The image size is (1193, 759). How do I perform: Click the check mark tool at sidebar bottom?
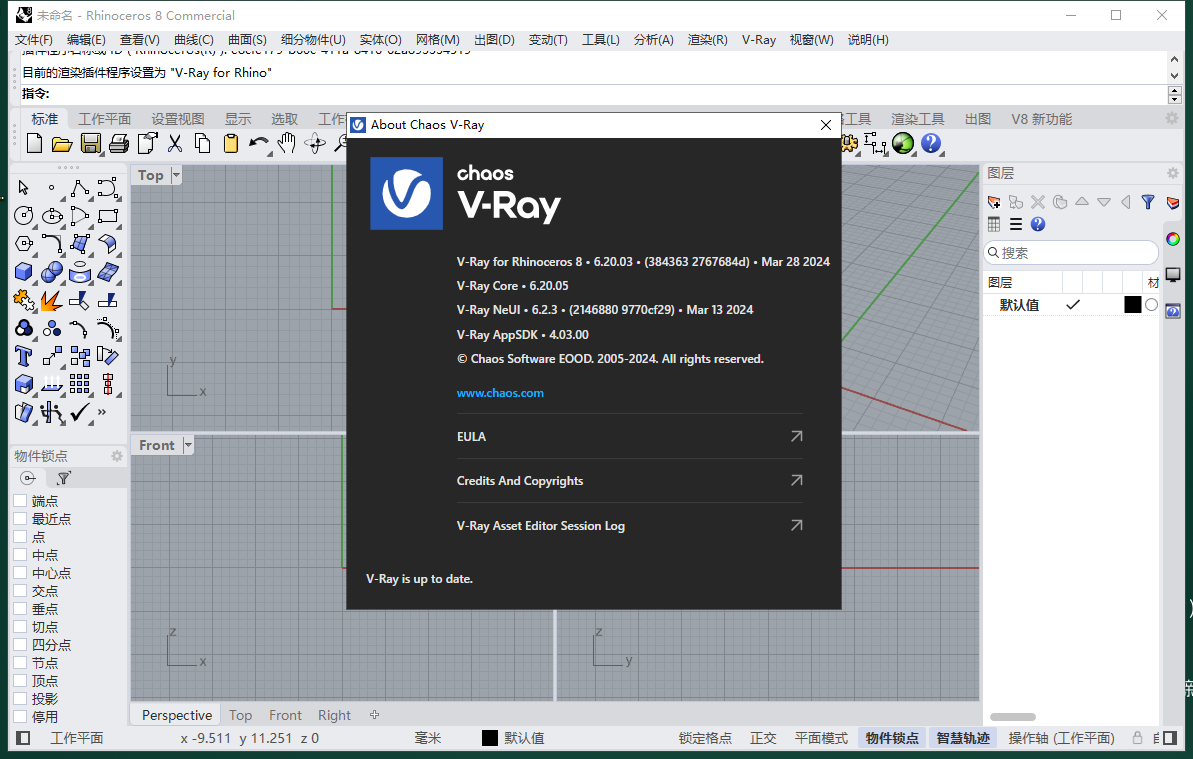(78, 412)
